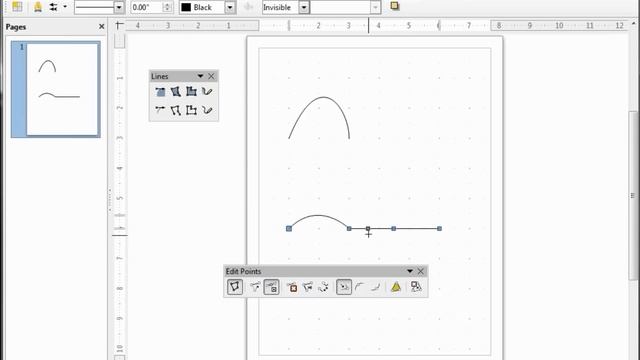Open the Invisible area style dropdown
Image resolution: width=640 pixels, height=360 pixels.
(x=304, y=7)
